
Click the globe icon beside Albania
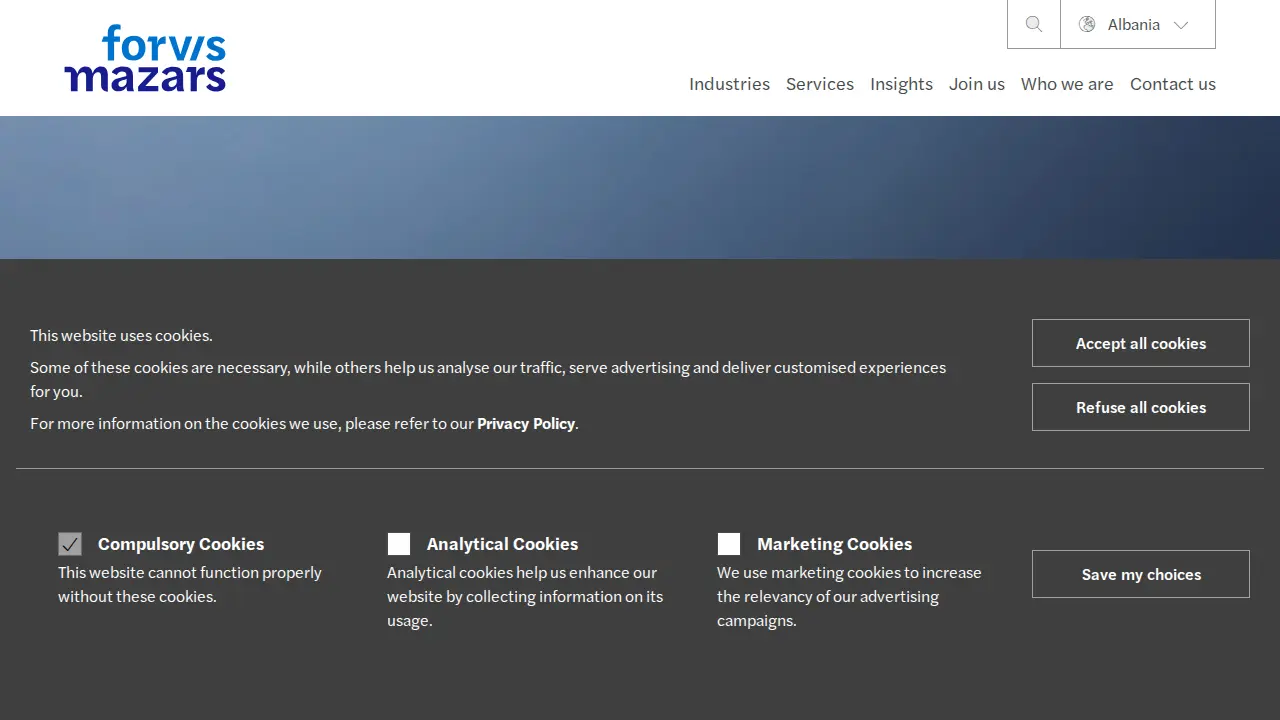click(1087, 24)
